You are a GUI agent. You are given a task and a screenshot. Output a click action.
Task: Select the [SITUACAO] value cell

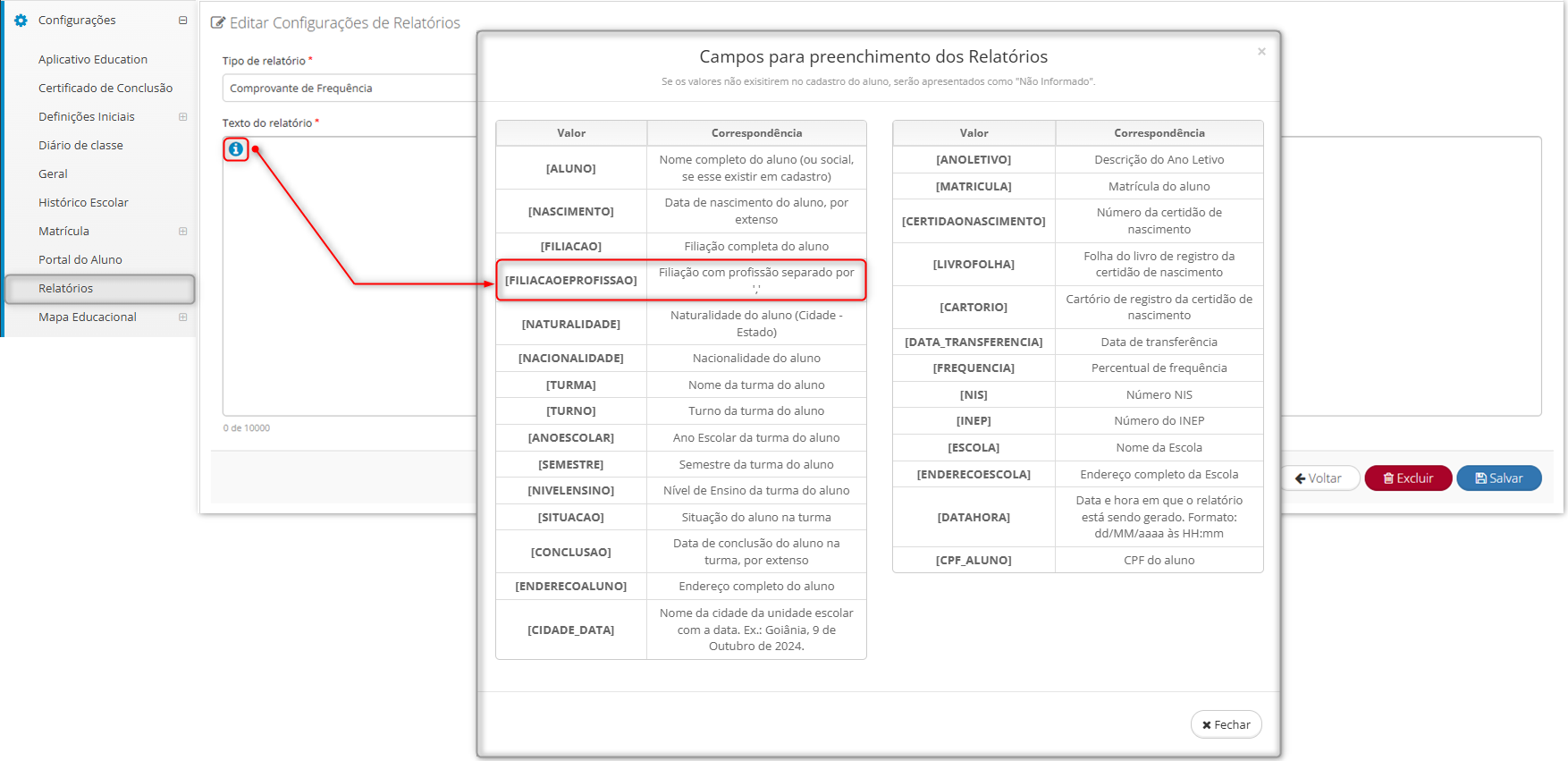pyautogui.click(x=571, y=517)
